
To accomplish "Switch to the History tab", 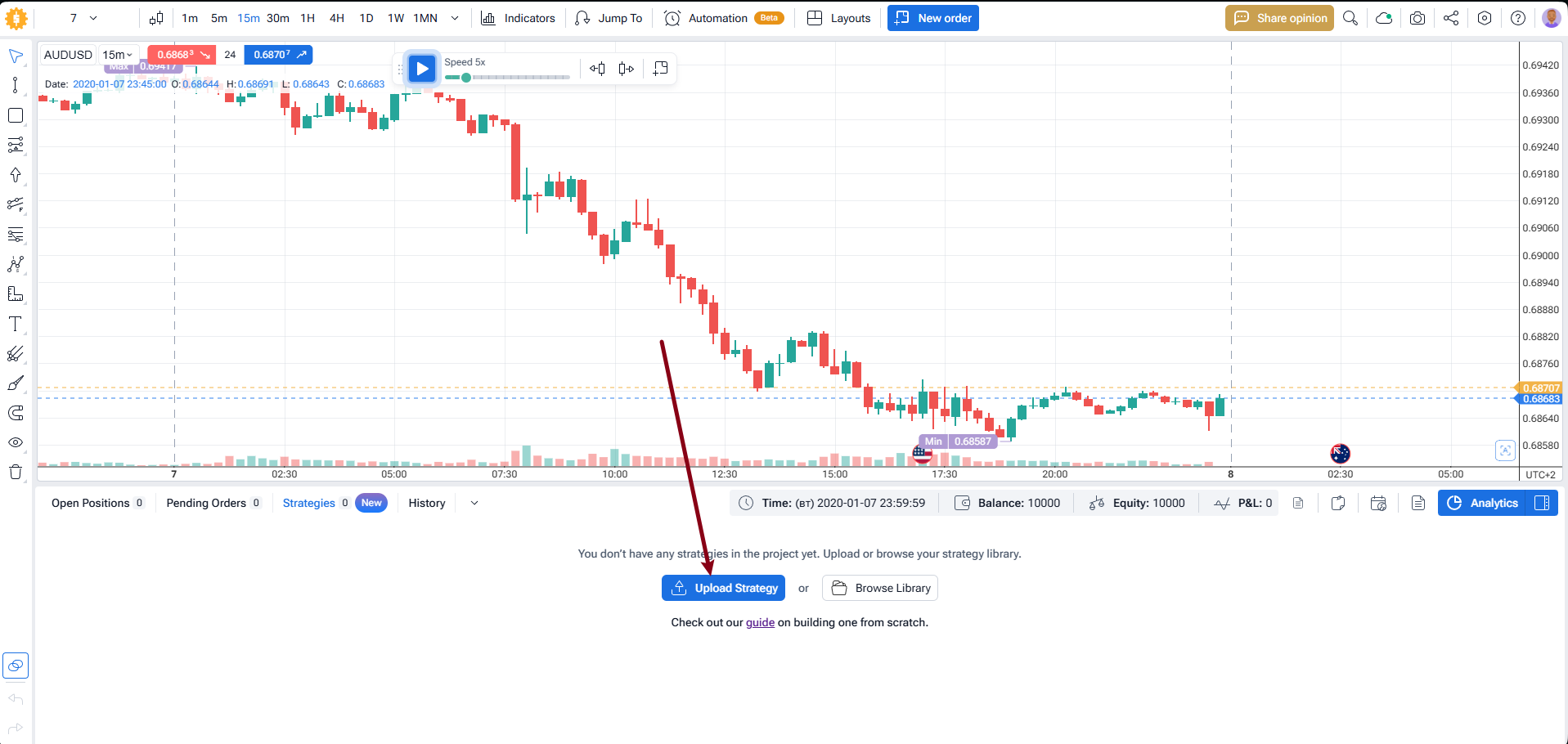I will tap(426, 503).
